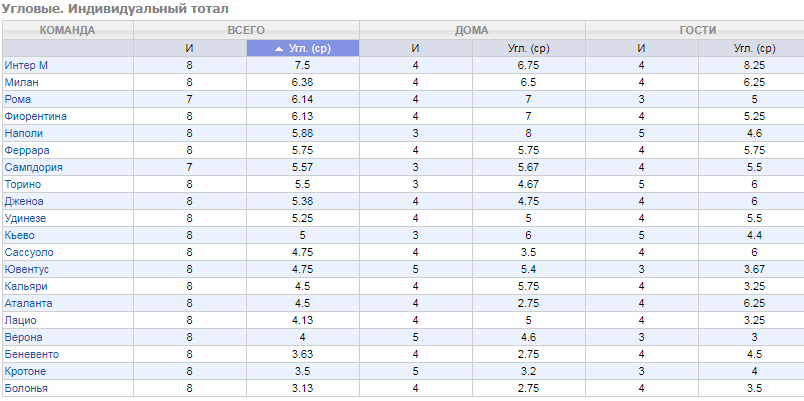Sort by Угл. (ср) header under ДОМА
The height and width of the screenshot is (401, 804).
coord(529,48)
